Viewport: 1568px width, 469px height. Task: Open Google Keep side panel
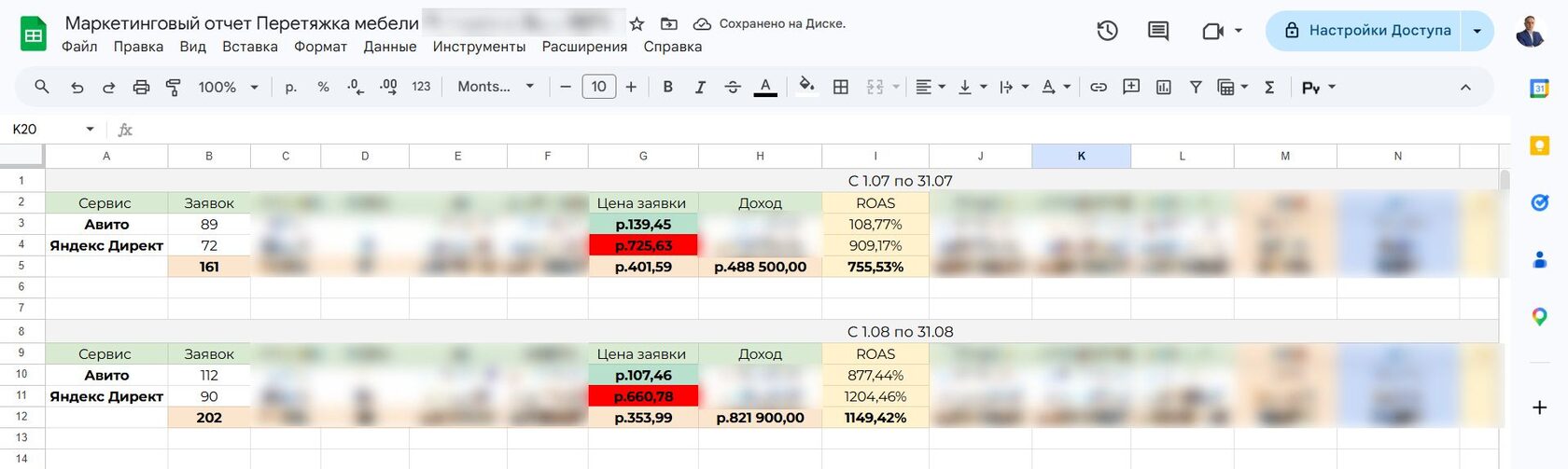(x=1540, y=145)
